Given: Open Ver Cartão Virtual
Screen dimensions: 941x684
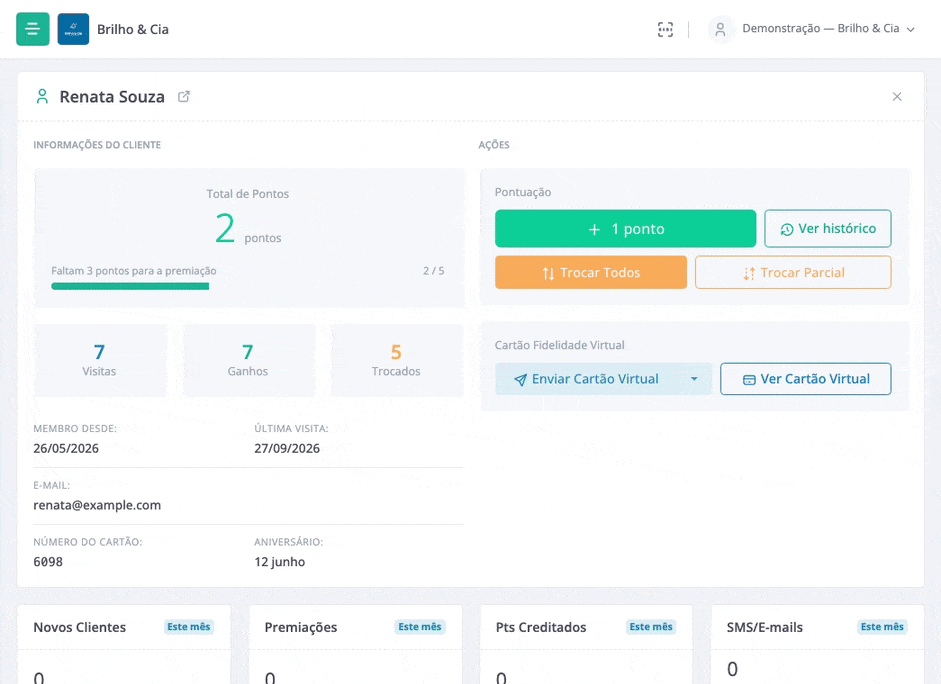Looking at the screenshot, I should (805, 379).
